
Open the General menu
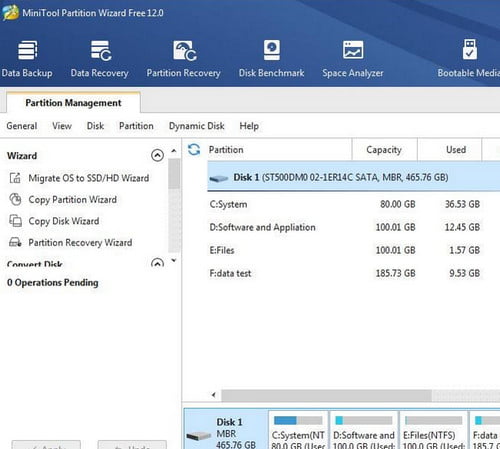point(22,126)
